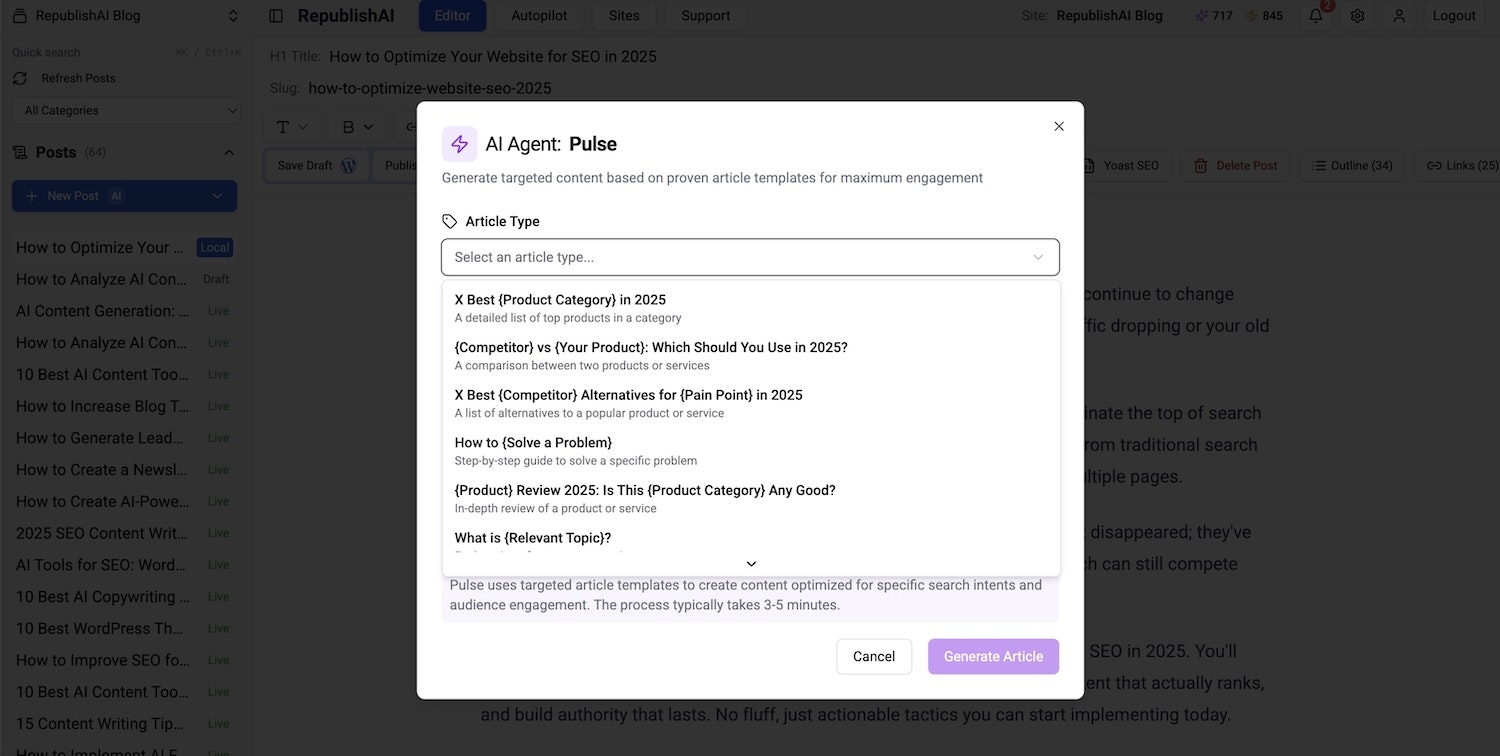The width and height of the screenshot is (1500, 756).
Task: Click the Article Type tag icon
Action: coord(450,221)
